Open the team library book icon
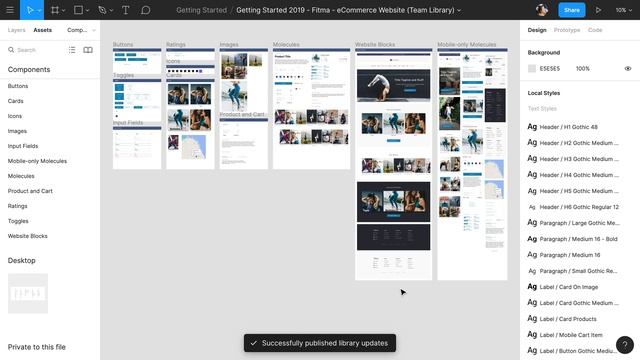Screen dimensions: 640x360 pos(88,50)
